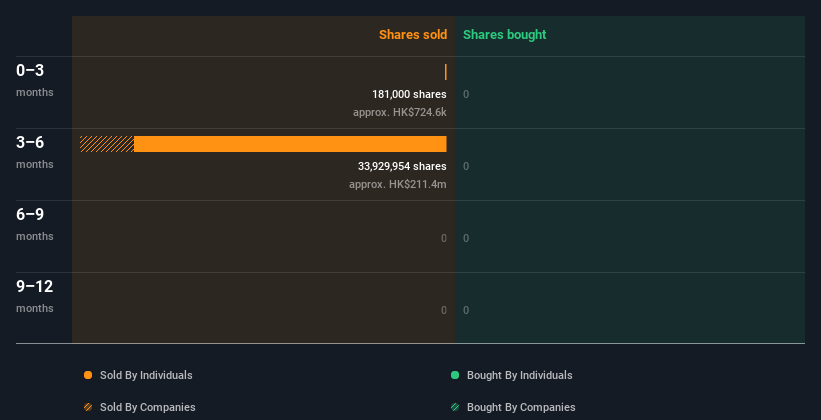Screen dimensions: 821x420
Task: Select the 'approx. HK$724.6k' value
Action: [400, 112]
